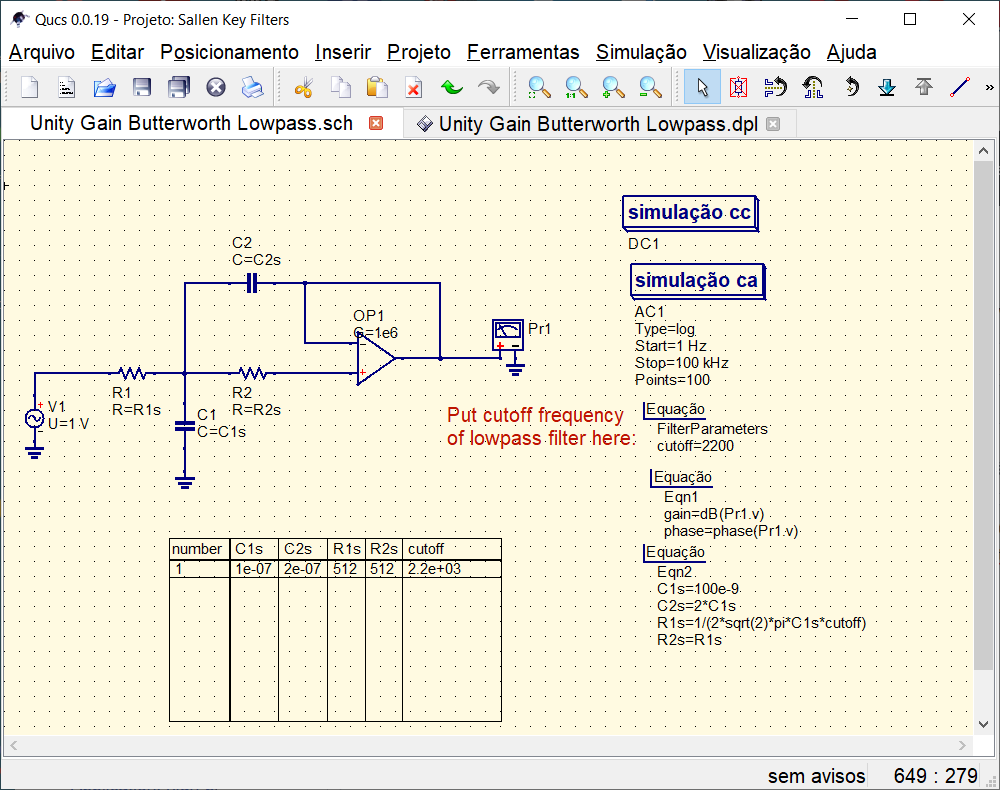Select the Pr1 probe meter symbol
This screenshot has height=790, width=1000.
(x=507, y=333)
